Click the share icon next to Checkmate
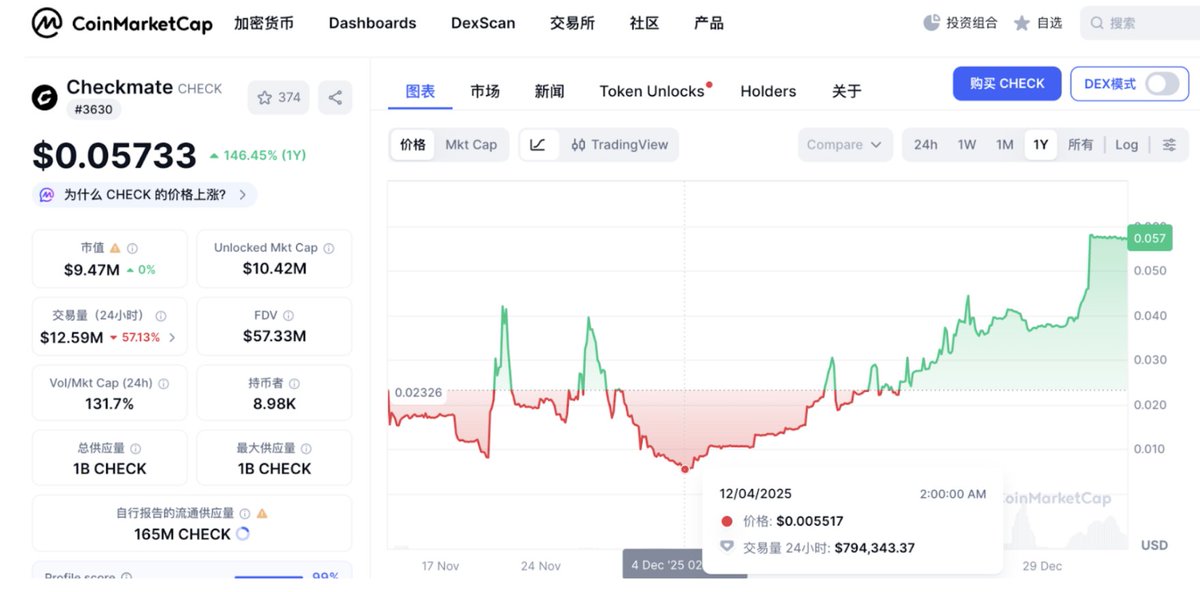Viewport: 1200px width, 592px height. click(335, 97)
